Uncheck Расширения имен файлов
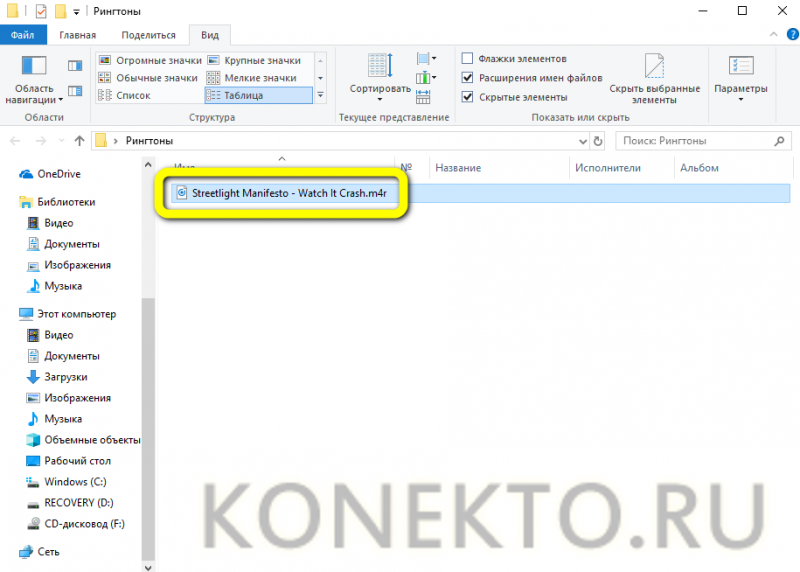 click(x=467, y=78)
